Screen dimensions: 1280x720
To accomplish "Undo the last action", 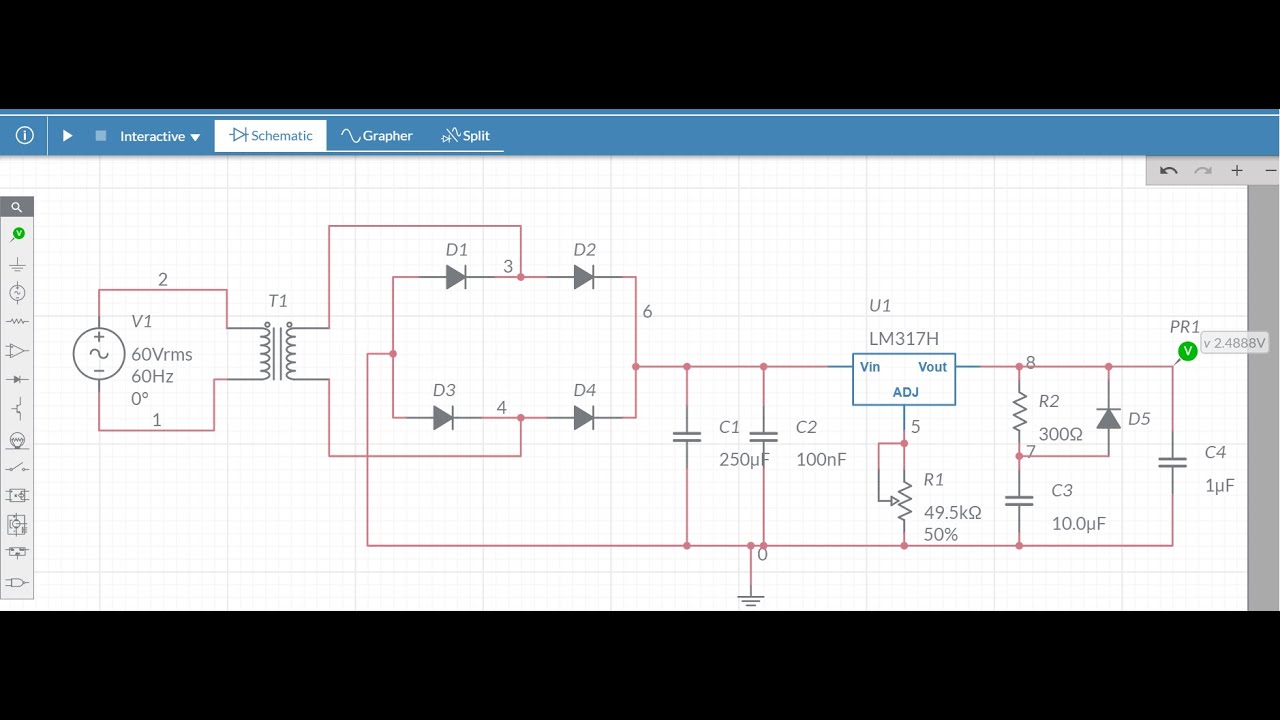I will (1168, 171).
